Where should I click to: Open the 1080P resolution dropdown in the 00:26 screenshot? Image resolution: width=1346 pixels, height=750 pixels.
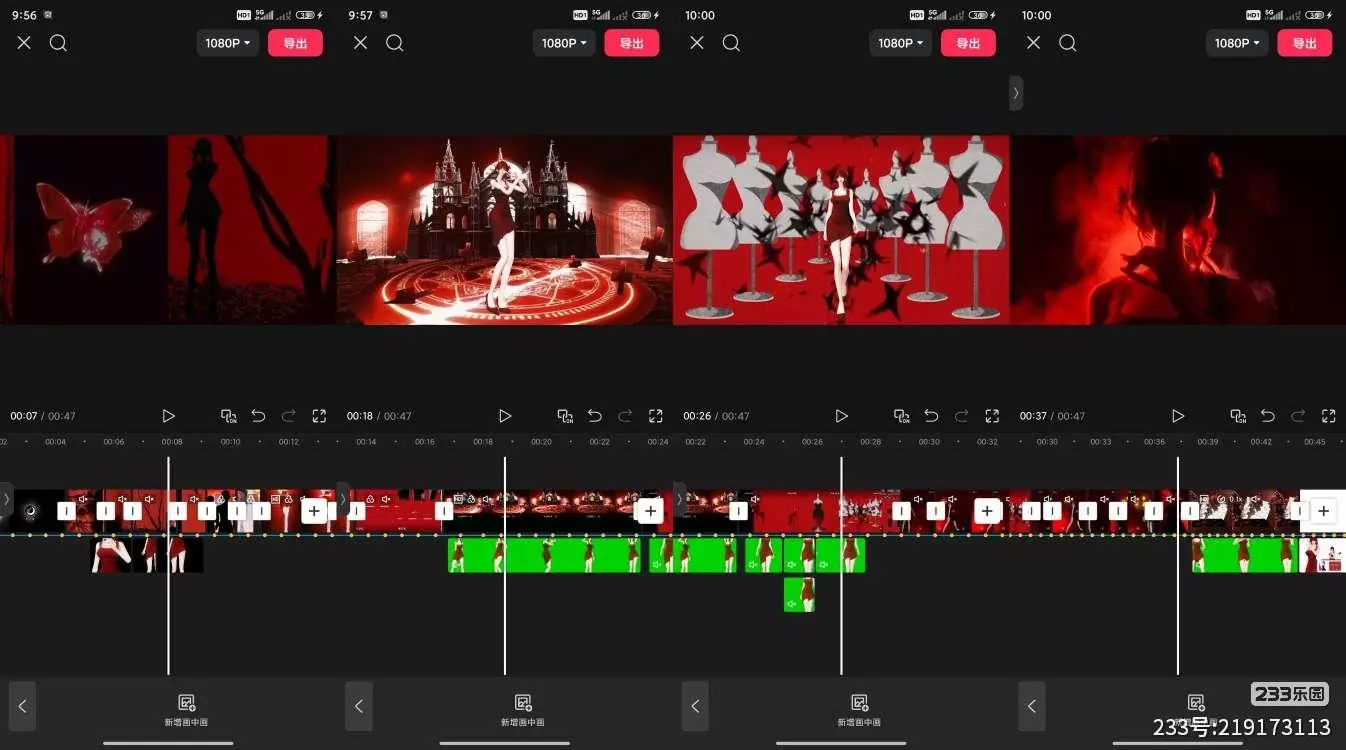901,43
